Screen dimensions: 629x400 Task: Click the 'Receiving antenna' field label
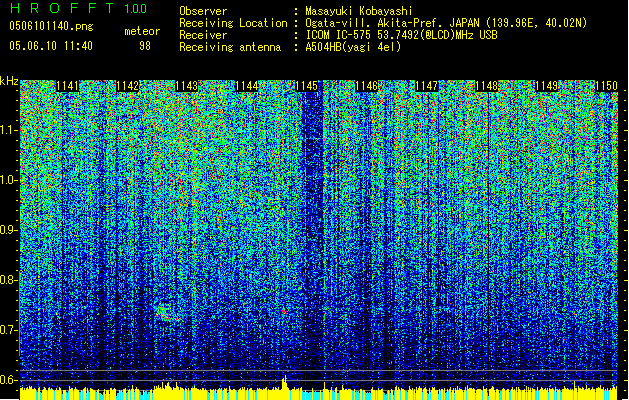pos(230,47)
